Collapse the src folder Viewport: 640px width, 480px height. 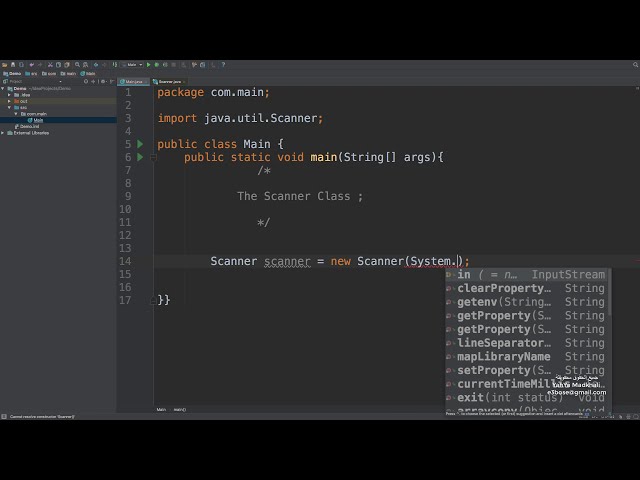pyautogui.click(x=9, y=107)
